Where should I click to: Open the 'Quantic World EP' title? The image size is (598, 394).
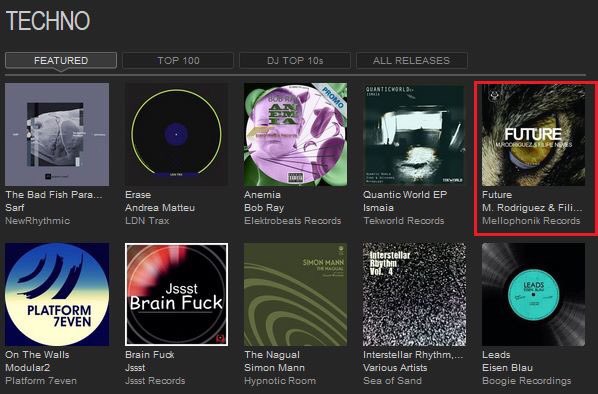(405, 195)
